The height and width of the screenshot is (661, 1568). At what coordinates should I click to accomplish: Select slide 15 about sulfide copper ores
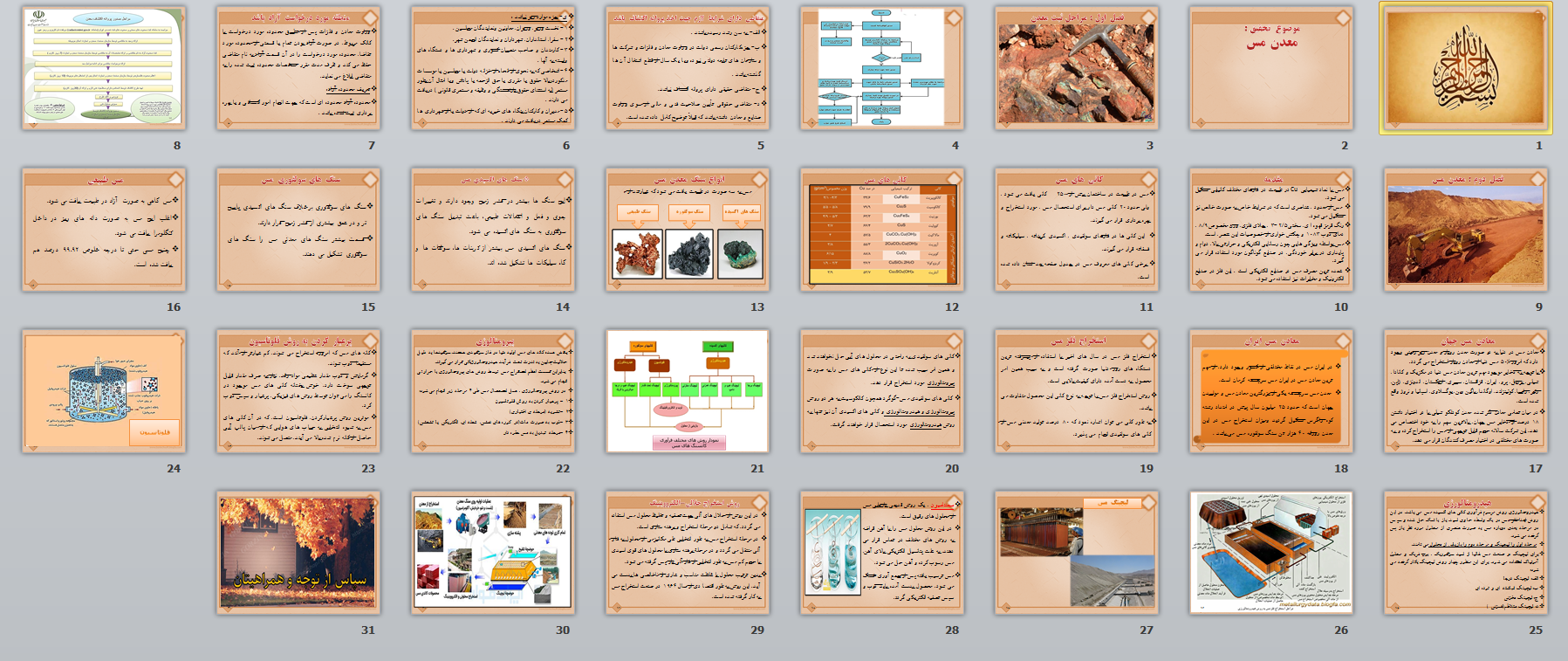point(298,230)
